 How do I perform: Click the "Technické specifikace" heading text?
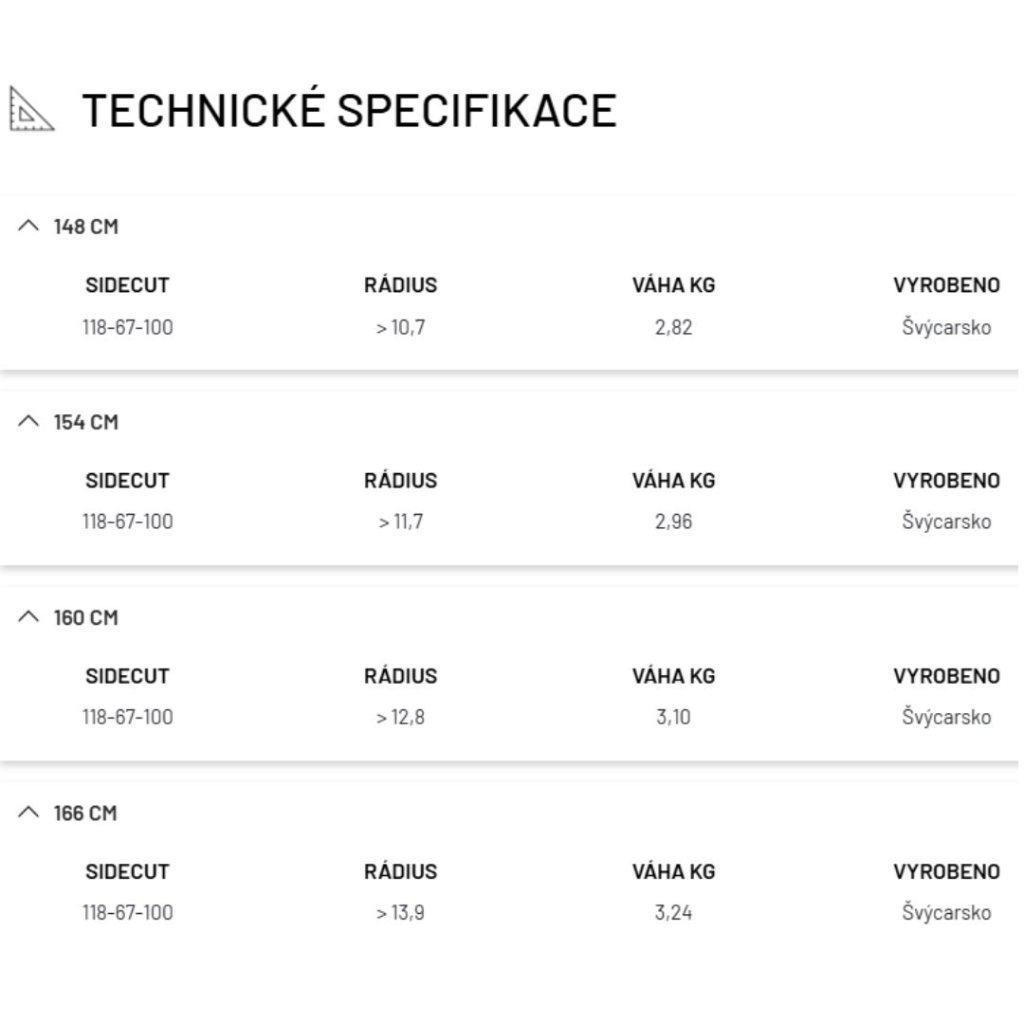(348, 110)
